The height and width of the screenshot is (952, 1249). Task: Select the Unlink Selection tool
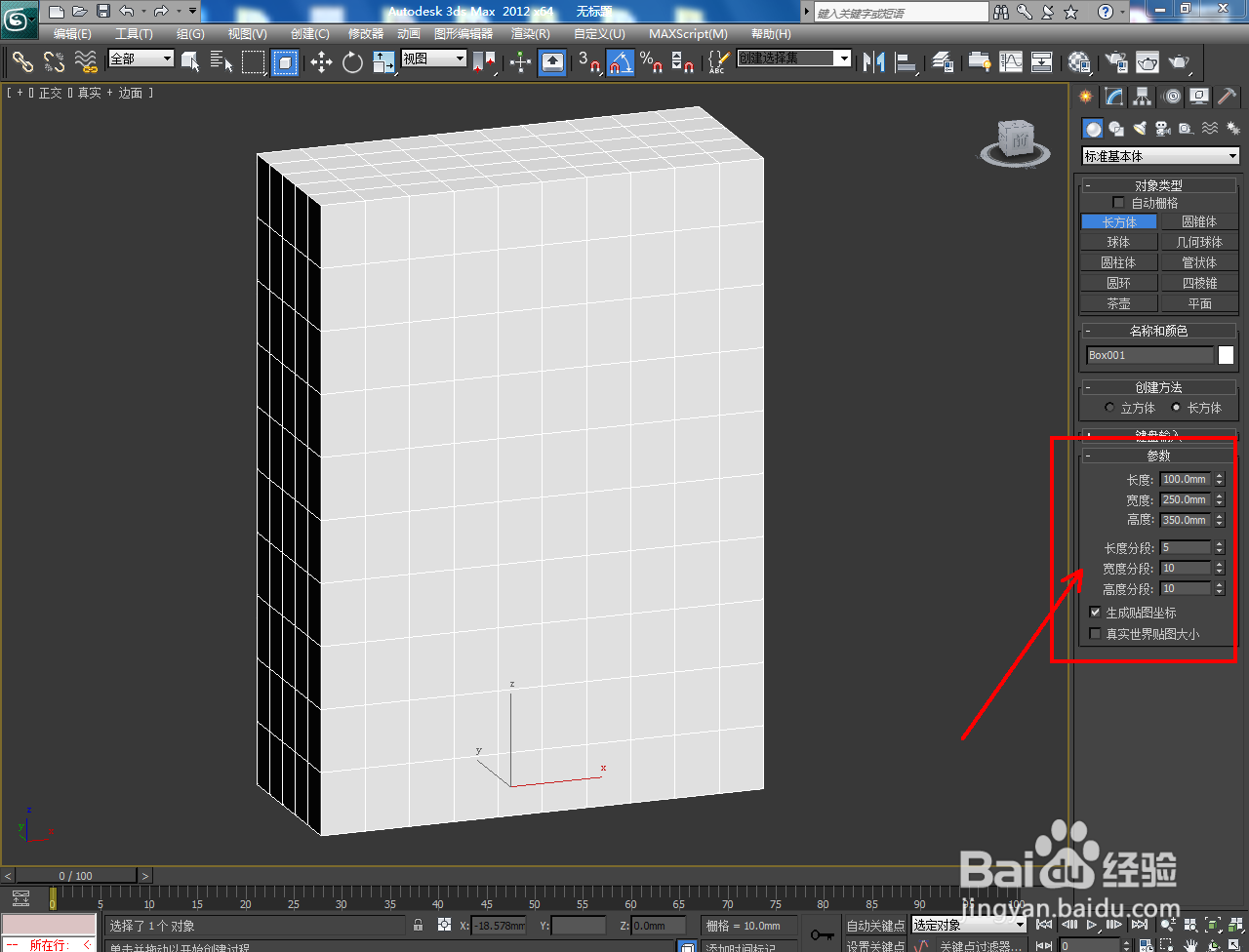pyautogui.click(x=54, y=61)
